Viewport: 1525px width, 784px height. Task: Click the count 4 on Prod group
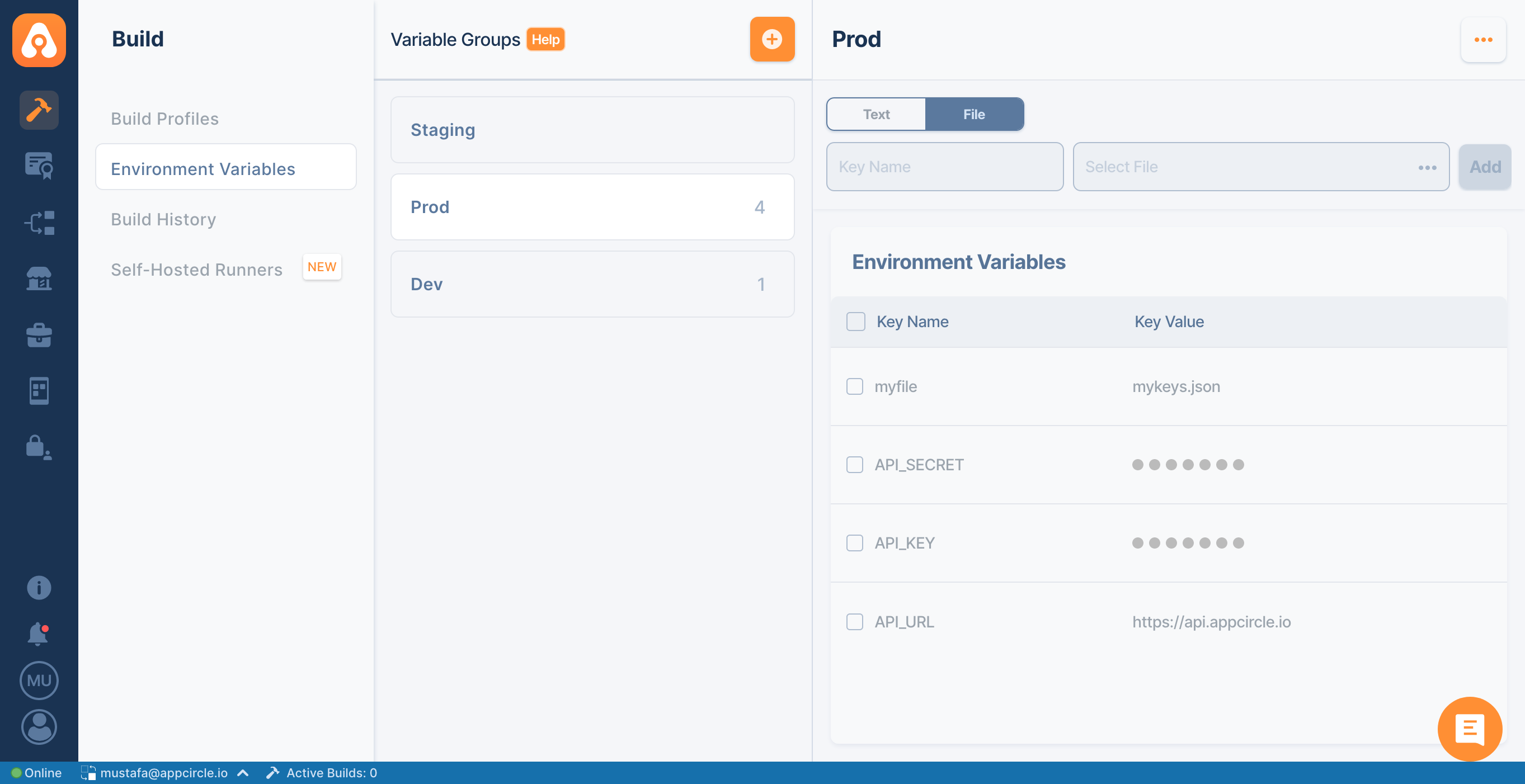(760, 207)
